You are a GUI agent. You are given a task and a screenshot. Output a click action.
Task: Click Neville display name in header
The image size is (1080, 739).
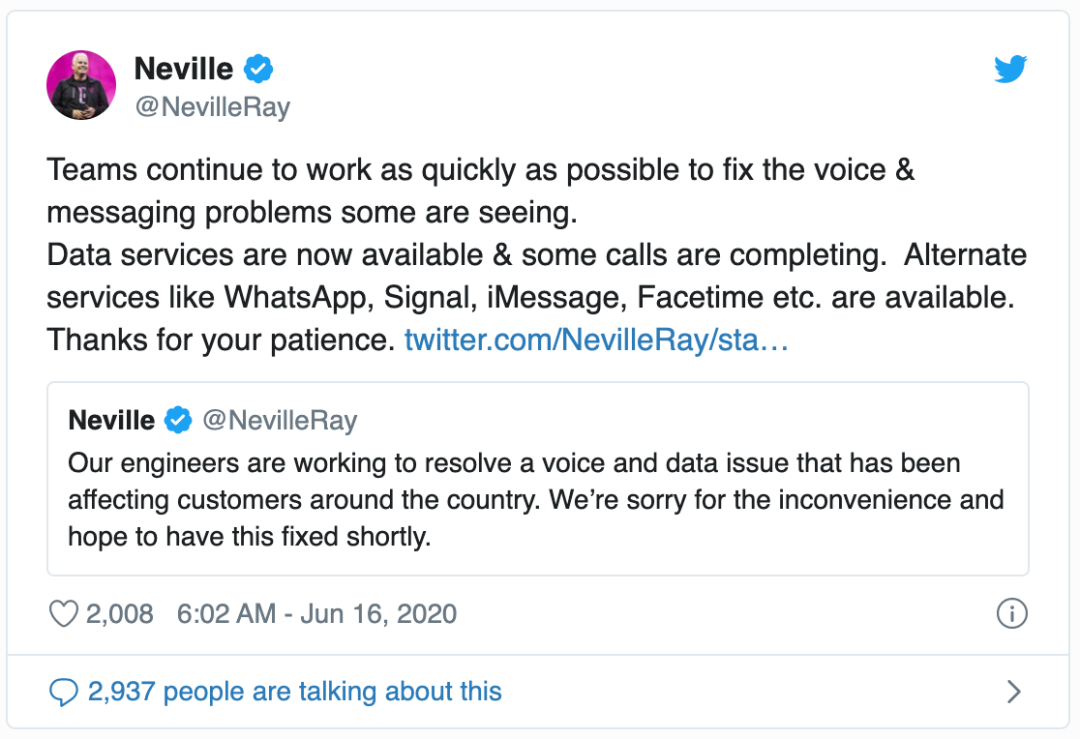[184, 69]
